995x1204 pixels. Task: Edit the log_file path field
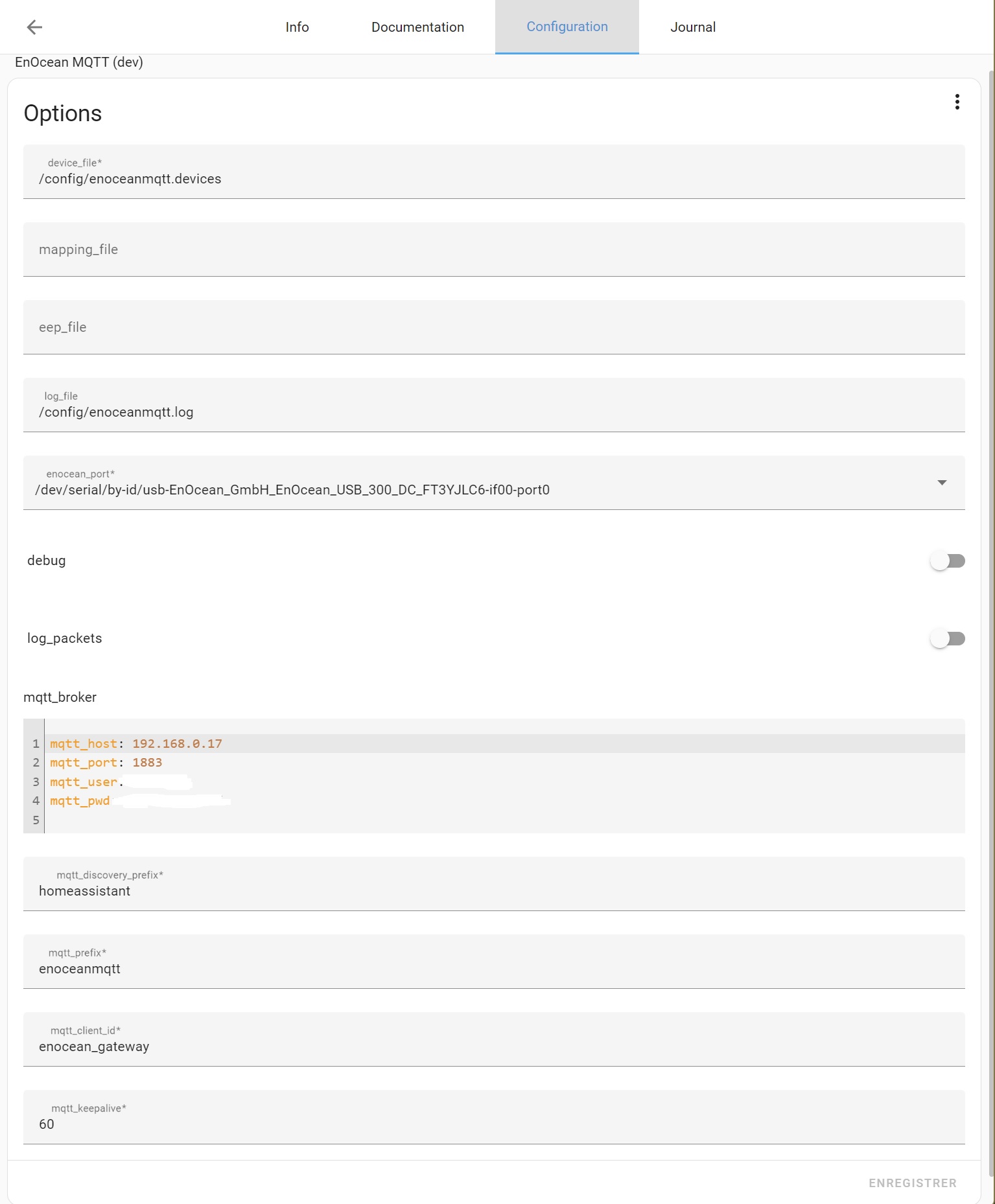[493, 412]
